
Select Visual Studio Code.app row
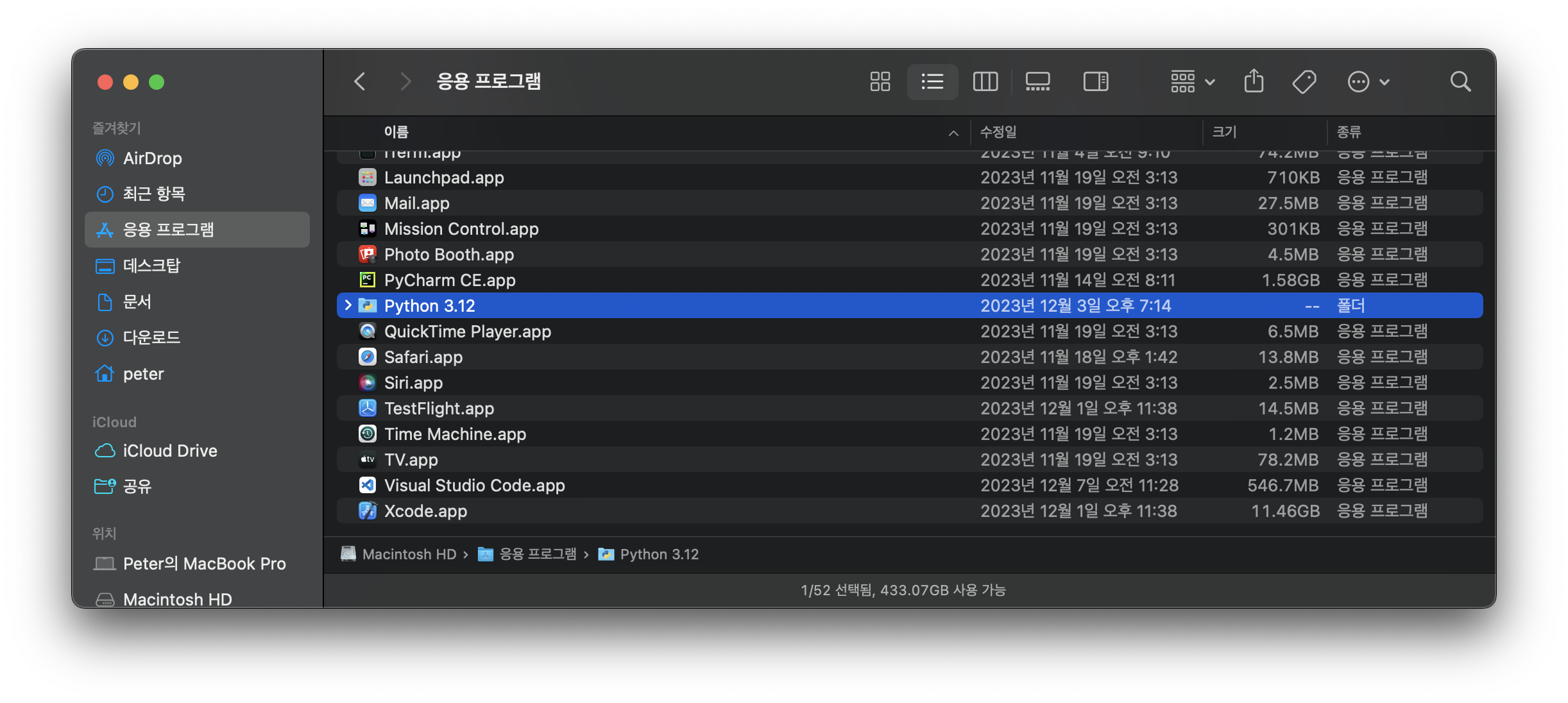pyautogui.click(x=474, y=486)
